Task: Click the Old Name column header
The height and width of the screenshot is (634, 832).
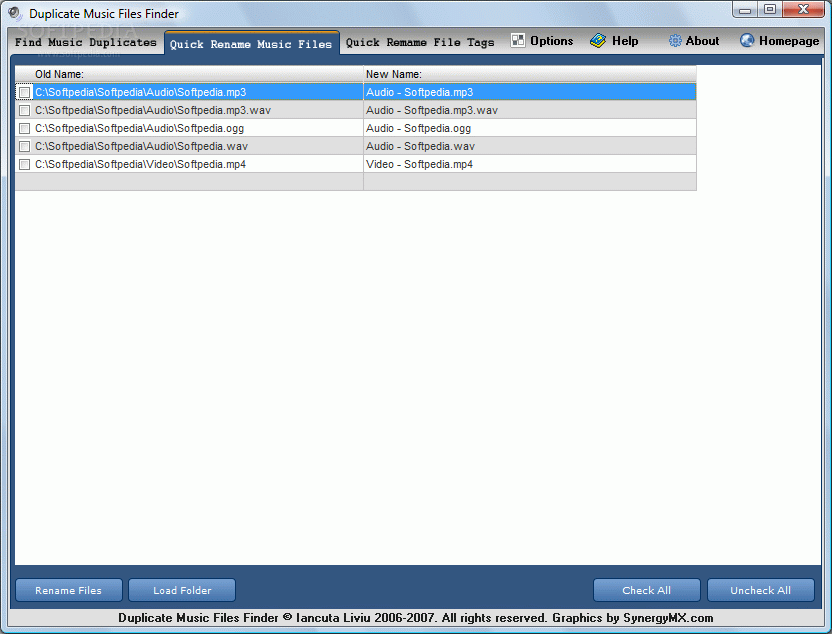Action: pyautogui.click(x=189, y=74)
